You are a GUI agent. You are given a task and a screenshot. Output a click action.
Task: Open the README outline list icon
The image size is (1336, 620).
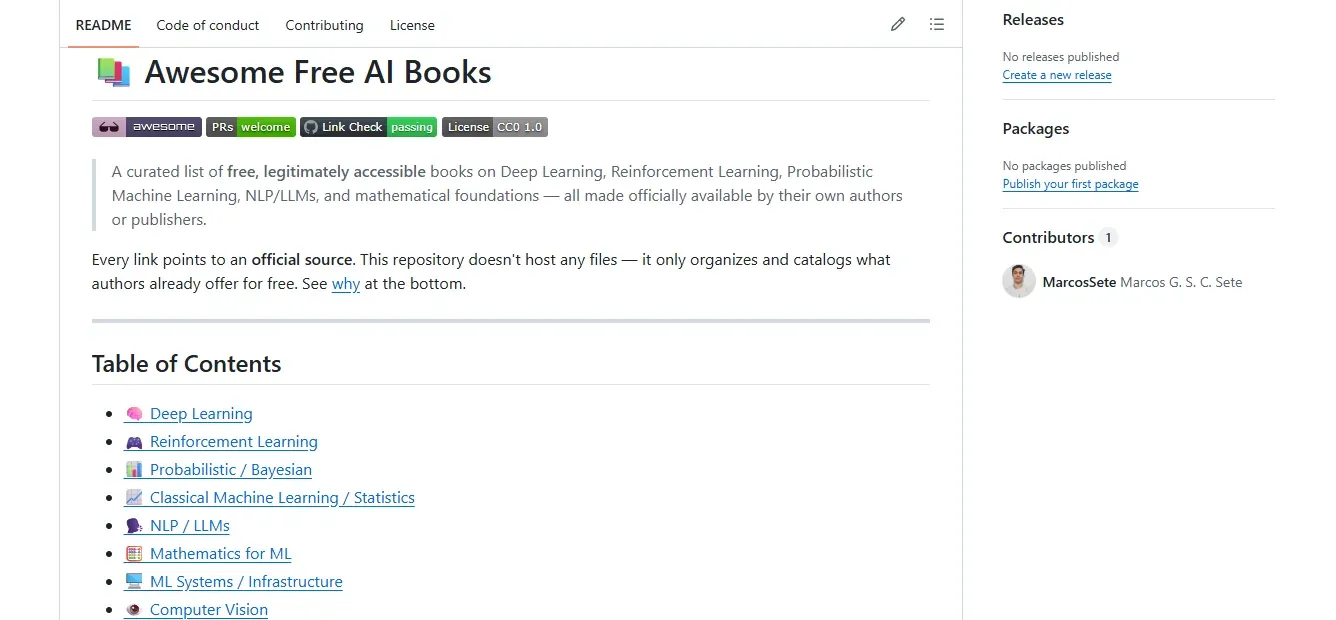[x=936, y=25]
